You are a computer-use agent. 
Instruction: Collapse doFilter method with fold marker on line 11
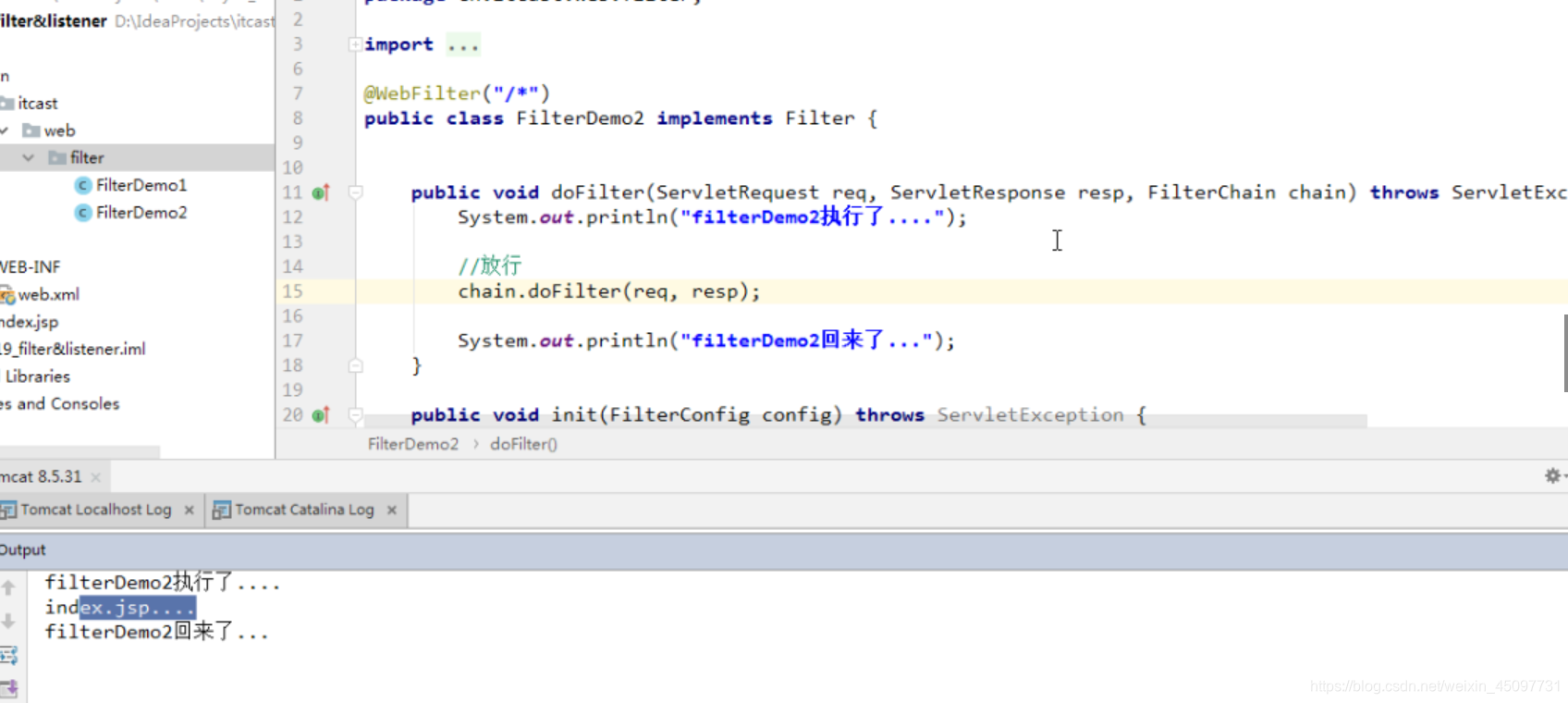click(355, 192)
